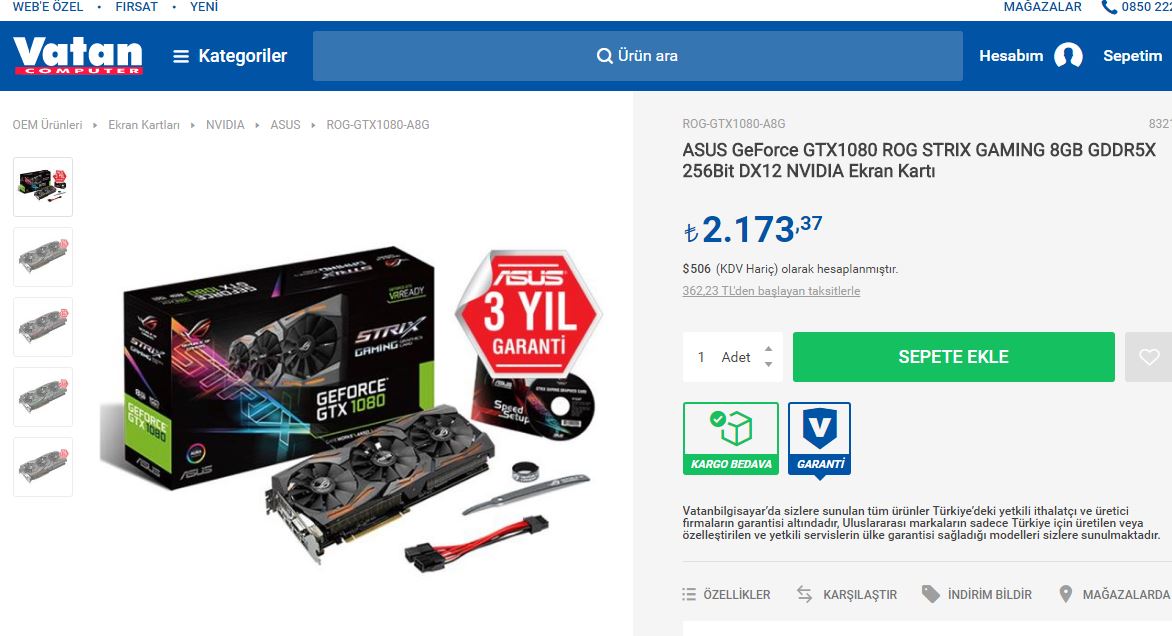Click the phone number icon
Image resolution: width=1172 pixels, height=636 pixels.
click(1109, 7)
